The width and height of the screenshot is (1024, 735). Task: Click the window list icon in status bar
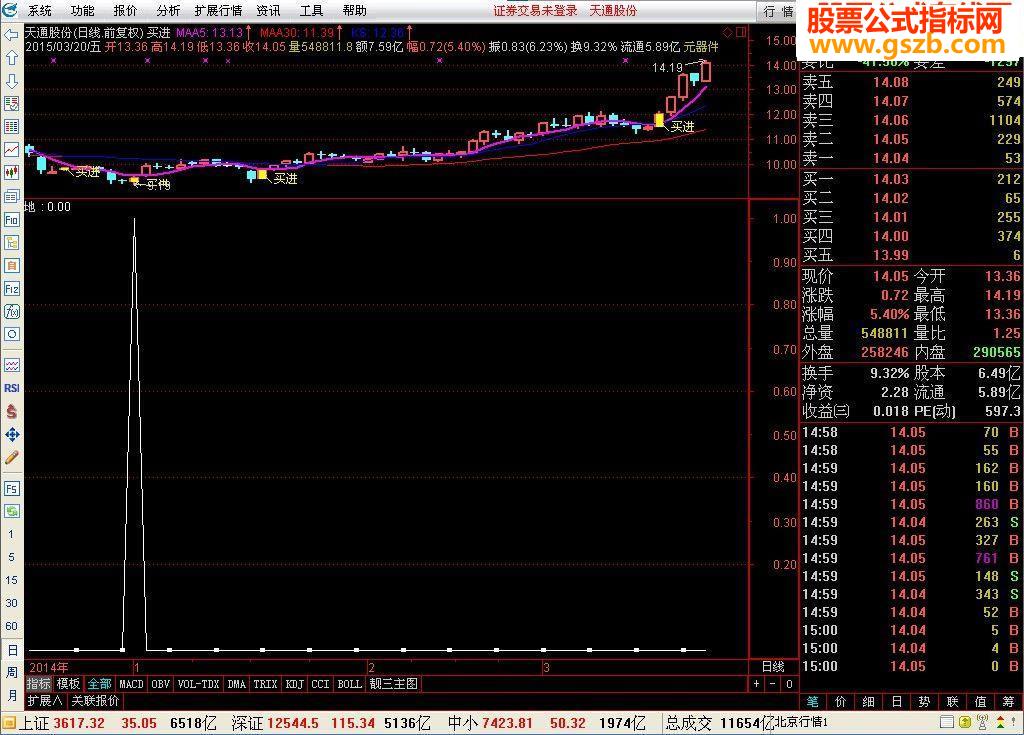pos(948,723)
